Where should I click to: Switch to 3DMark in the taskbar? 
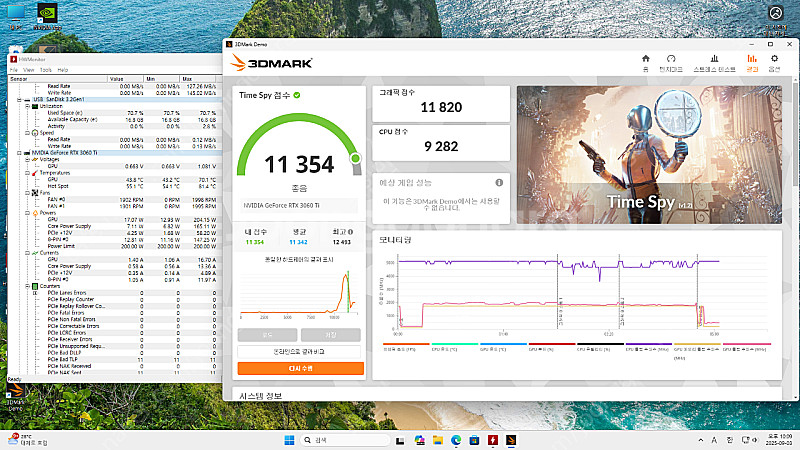[x=511, y=440]
